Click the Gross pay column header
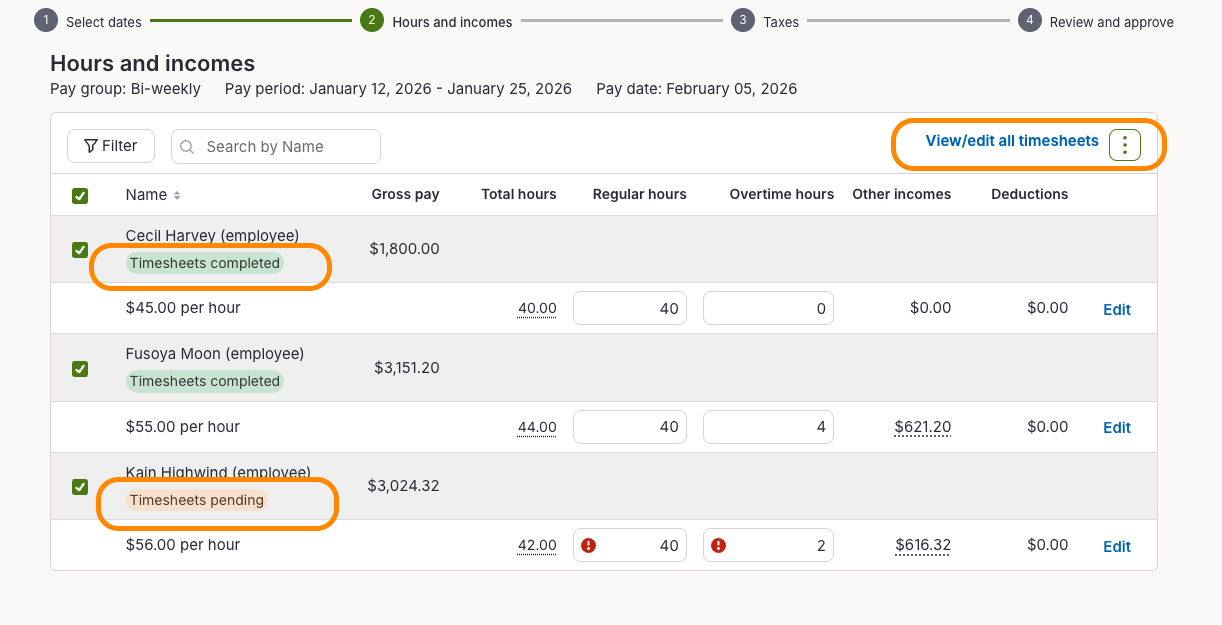Image resolution: width=1222 pixels, height=625 pixels. click(x=405, y=195)
